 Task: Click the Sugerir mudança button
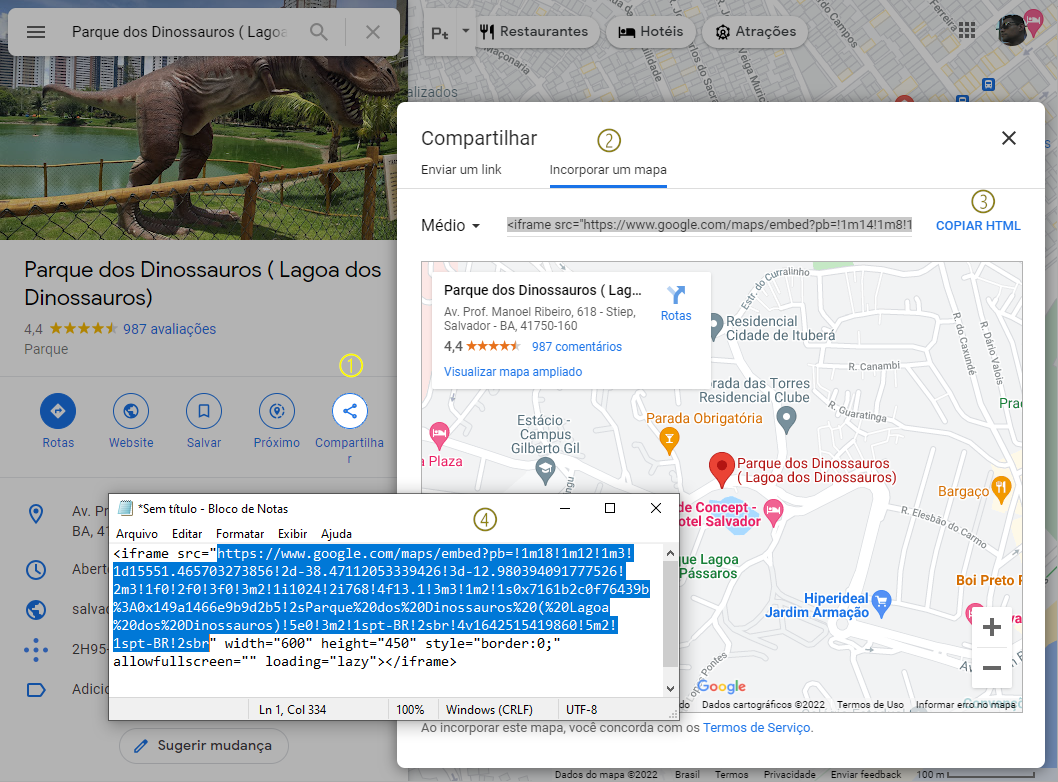pos(204,746)
